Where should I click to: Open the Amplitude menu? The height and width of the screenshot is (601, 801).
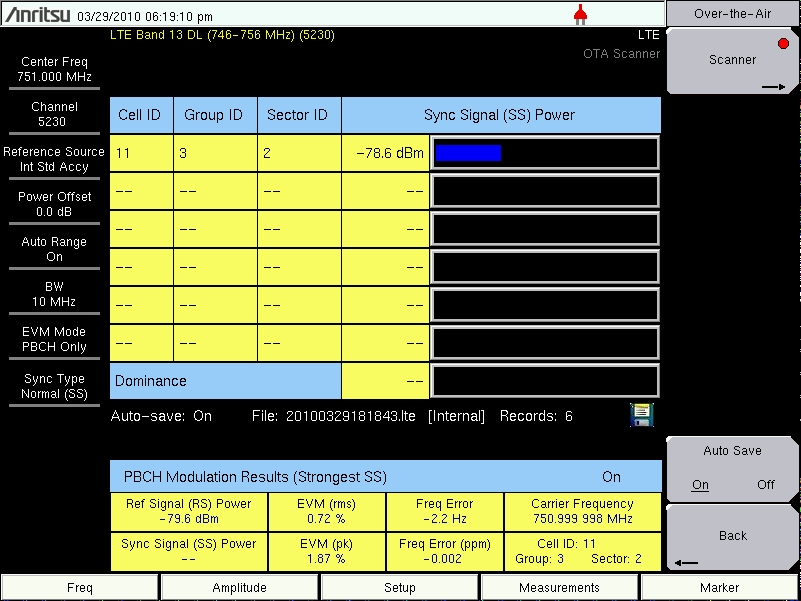tap(240, 588)
